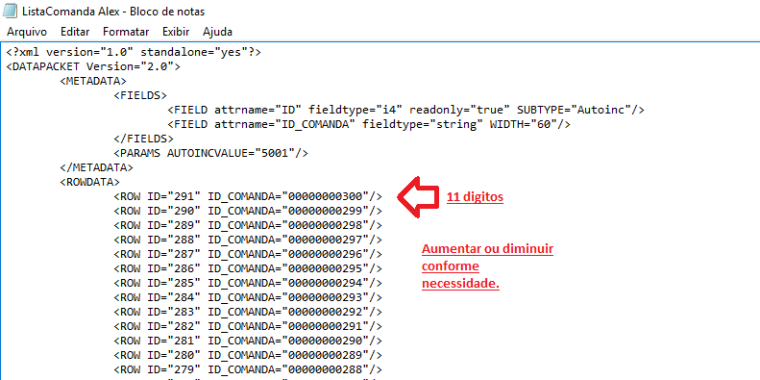760x380 pixels.
Task: Click the PARAMS AUTOINCVALUE="5001" line
Action: (211, 154)
